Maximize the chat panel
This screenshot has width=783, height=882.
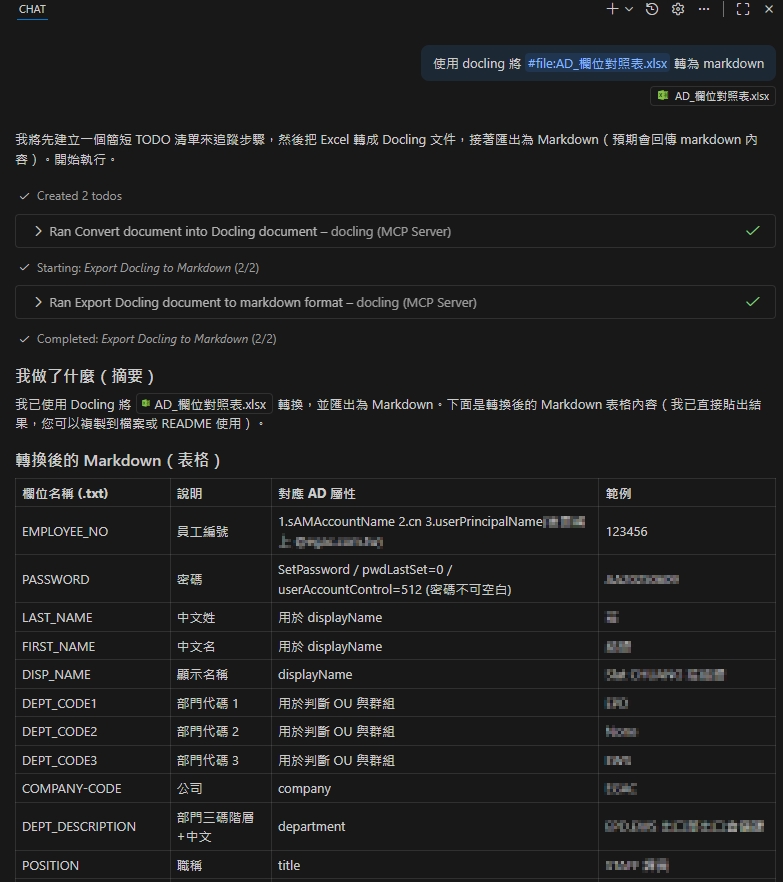(x=743, y=9)
